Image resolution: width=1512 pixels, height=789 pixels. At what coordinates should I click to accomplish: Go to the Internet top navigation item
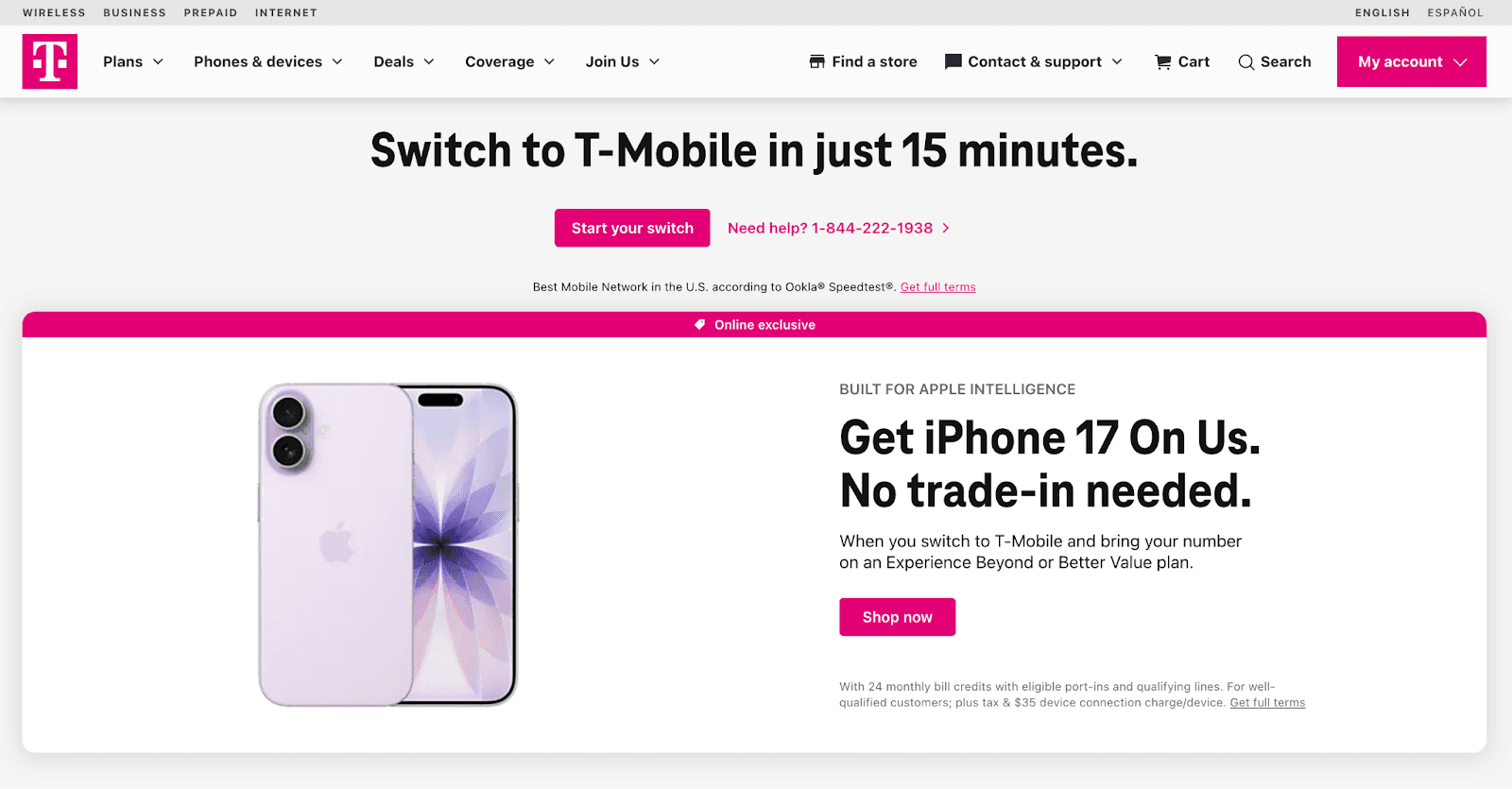coord(286,12)
